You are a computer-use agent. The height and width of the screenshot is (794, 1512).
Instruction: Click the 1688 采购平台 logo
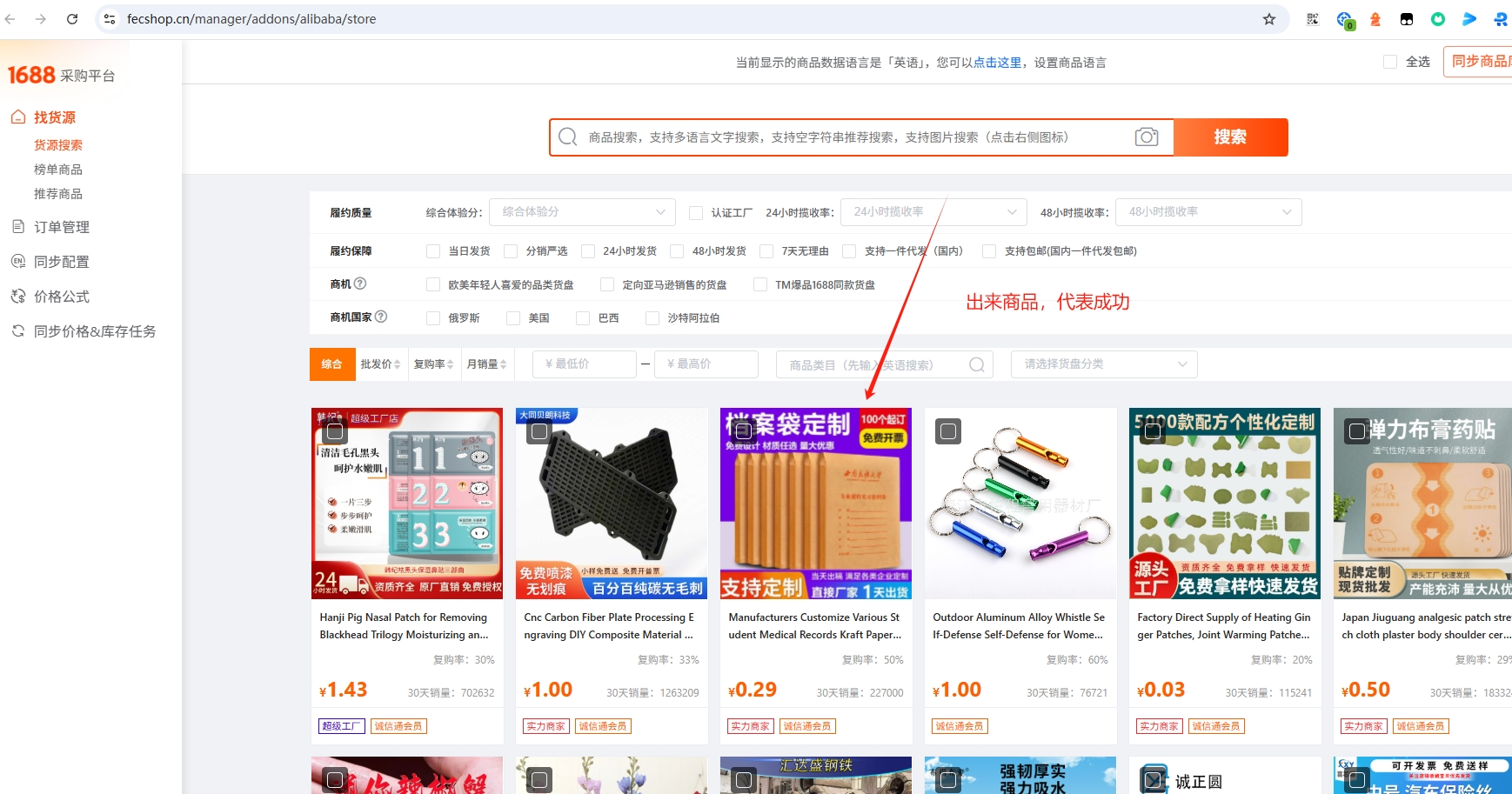click(x=61, y=76)
